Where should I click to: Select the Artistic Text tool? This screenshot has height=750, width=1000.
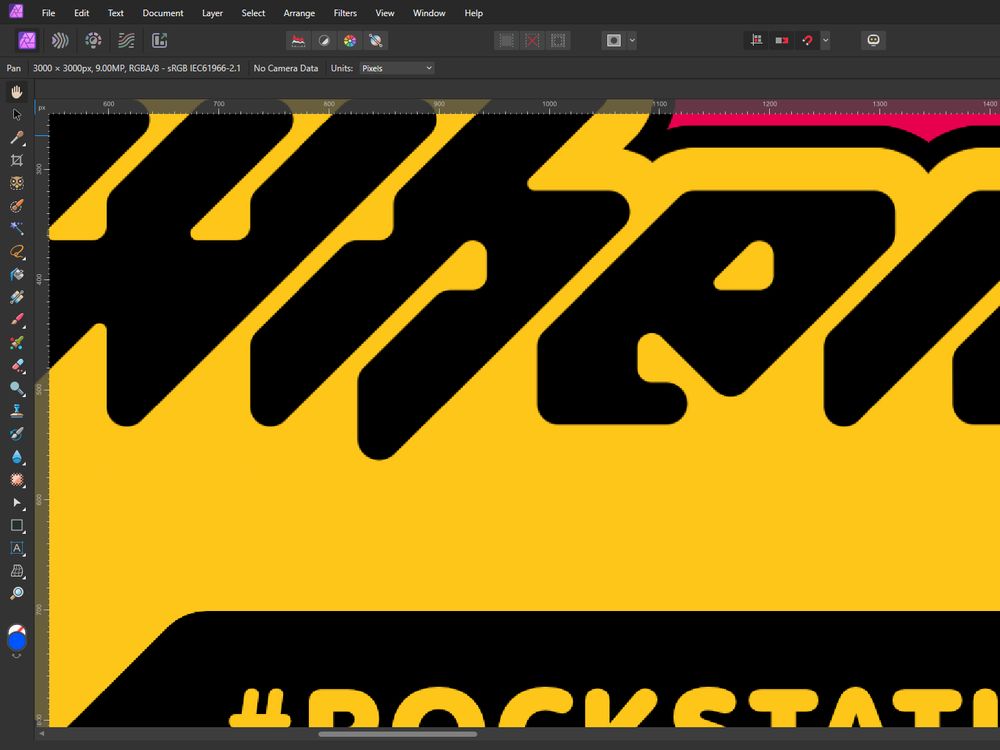pos(17,548)
